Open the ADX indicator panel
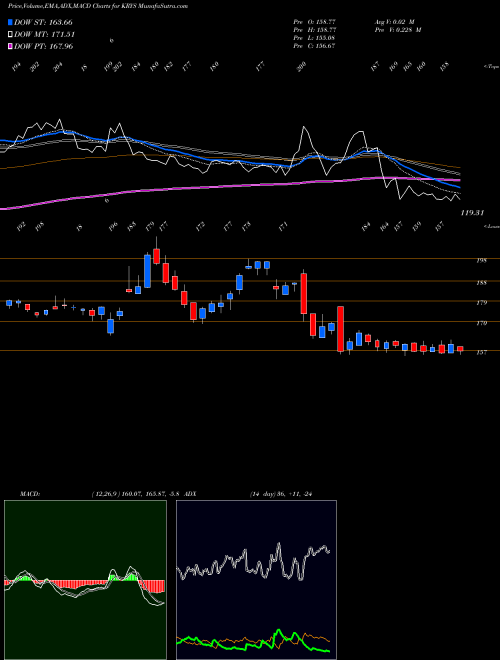The image size is (500, 660). [256, 580]
